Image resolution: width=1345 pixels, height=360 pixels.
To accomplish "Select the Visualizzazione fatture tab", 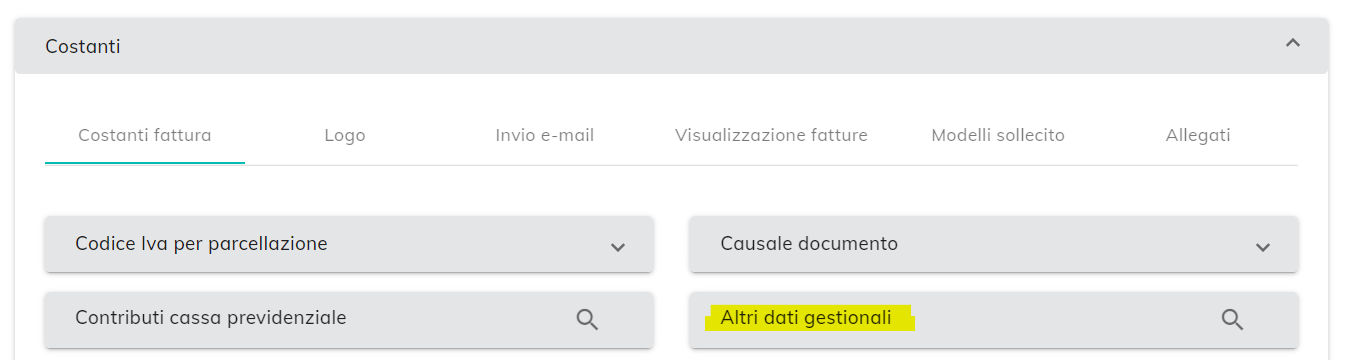I will pyautogui.click(x=771, y=135).
